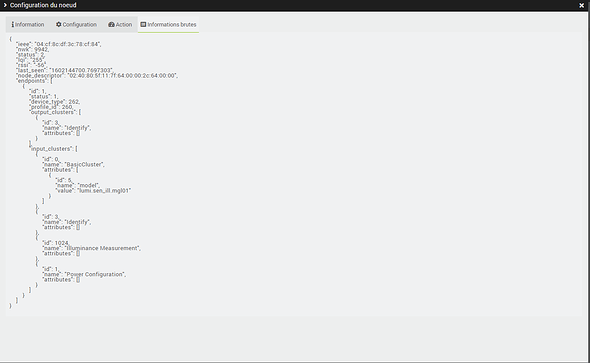Image resolution: width=590 pixels, height=363 pixels.
Task: Open the Information tab label
Action: pyautogui.click(x=30, y=24)
